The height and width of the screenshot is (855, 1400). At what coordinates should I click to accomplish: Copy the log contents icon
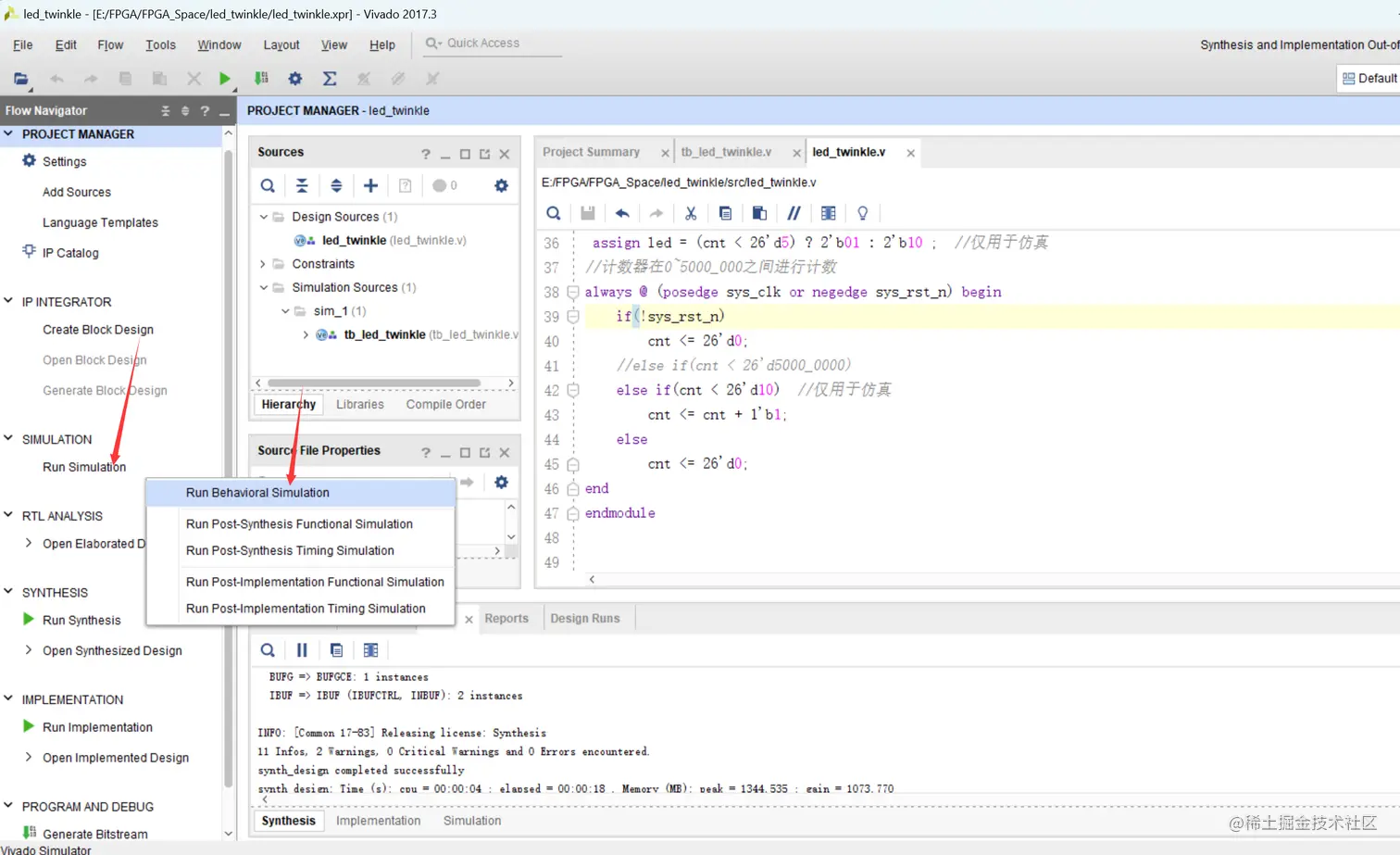(x=336, y=650)
